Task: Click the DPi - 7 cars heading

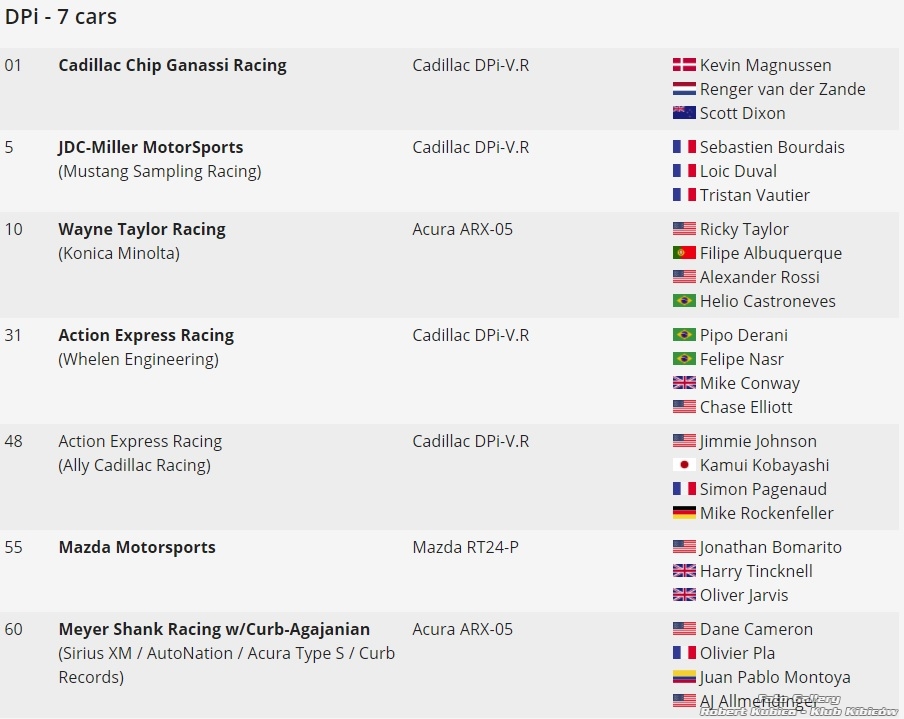Action: [61, 17]
